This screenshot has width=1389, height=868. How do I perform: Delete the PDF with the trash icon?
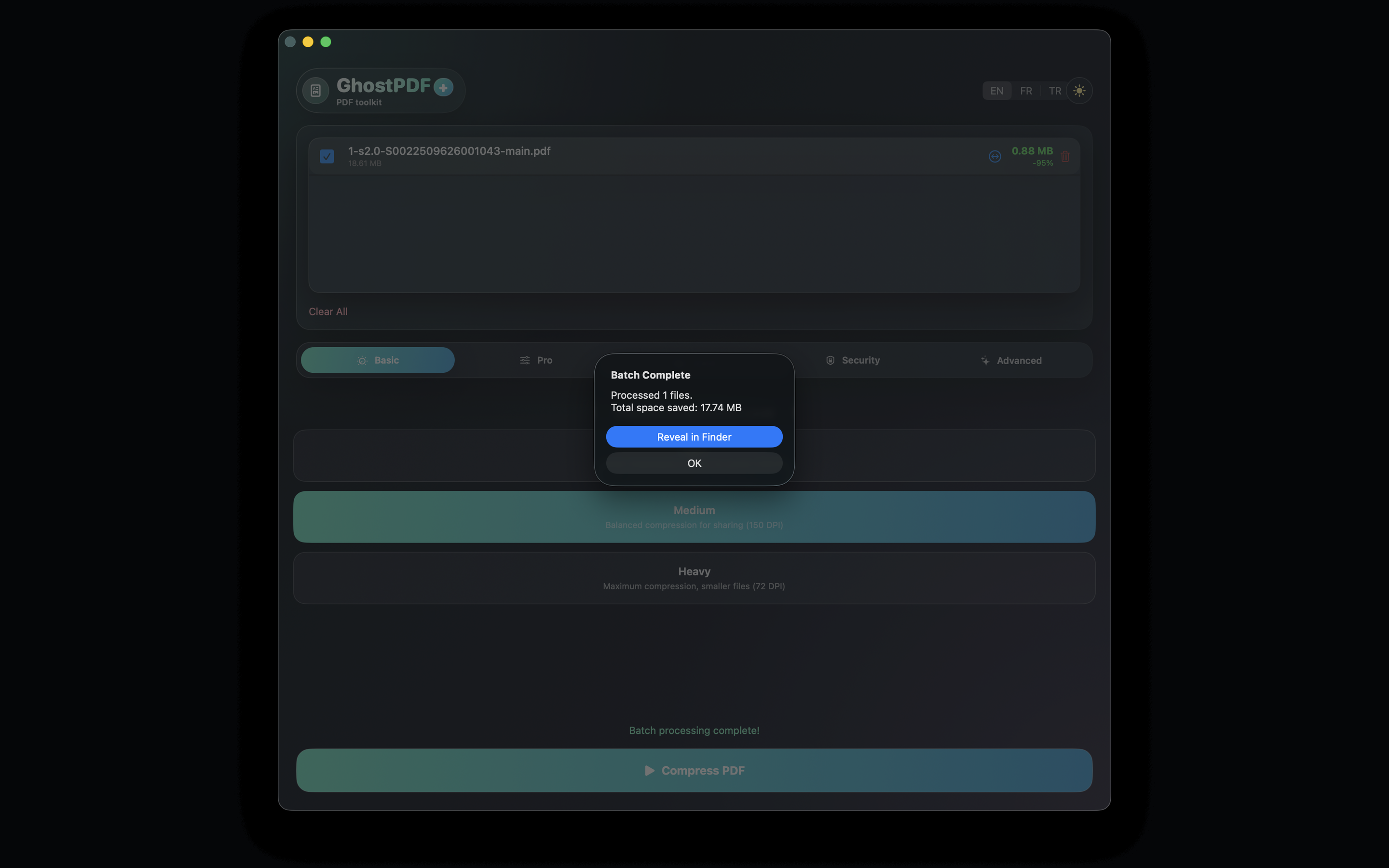point(1065,156)
